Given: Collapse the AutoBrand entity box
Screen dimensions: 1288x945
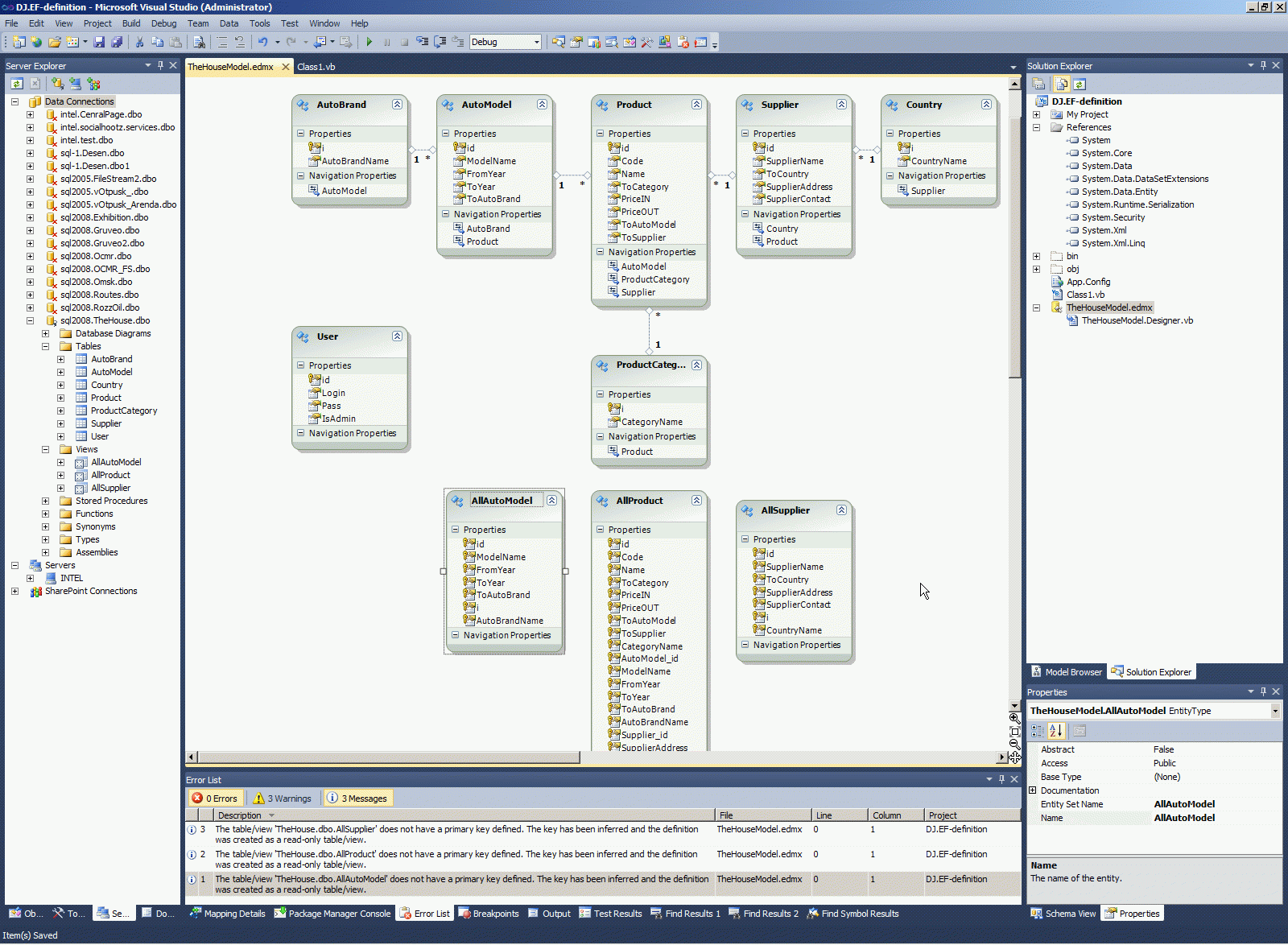Looking at the screenshot, I should tap(397, 105).
